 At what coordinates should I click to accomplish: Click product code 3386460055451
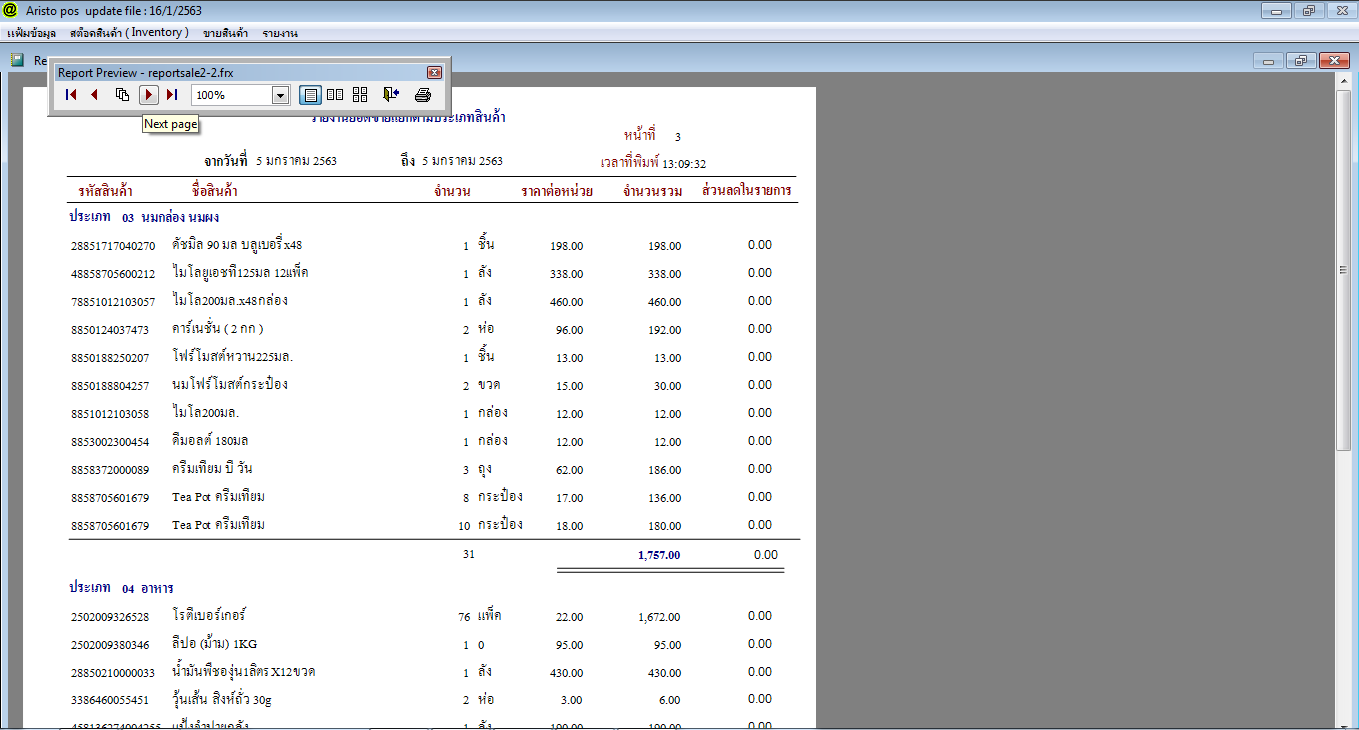[110, 702]
